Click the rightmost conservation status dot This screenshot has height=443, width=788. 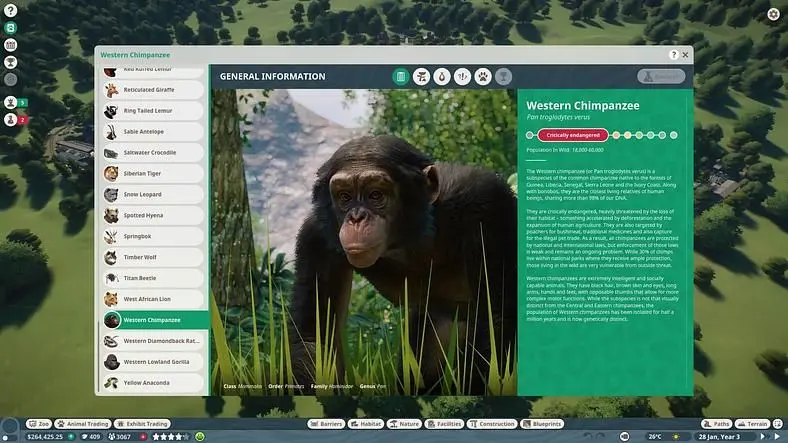(x=673, y=135)
